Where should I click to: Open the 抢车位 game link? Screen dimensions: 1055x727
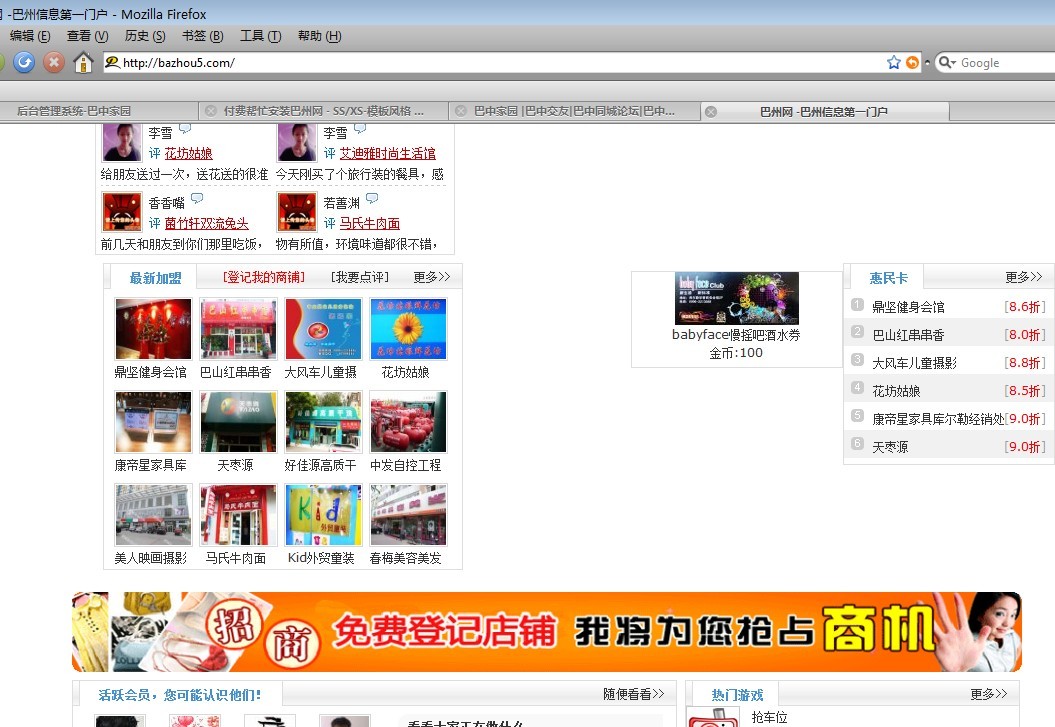coord(769,718)
